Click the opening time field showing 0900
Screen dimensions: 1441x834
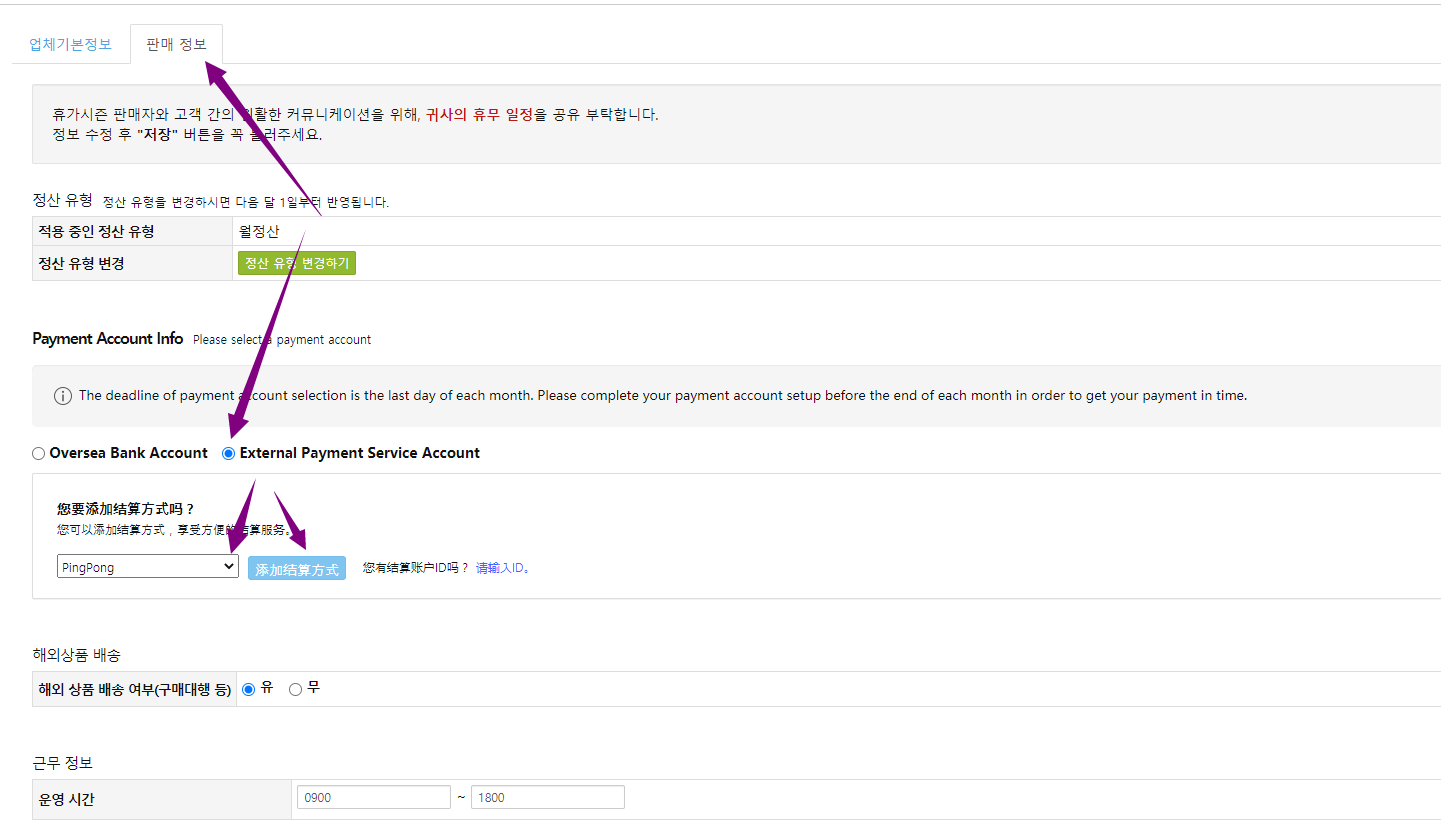pyautogui.click(x=374, y=797)
